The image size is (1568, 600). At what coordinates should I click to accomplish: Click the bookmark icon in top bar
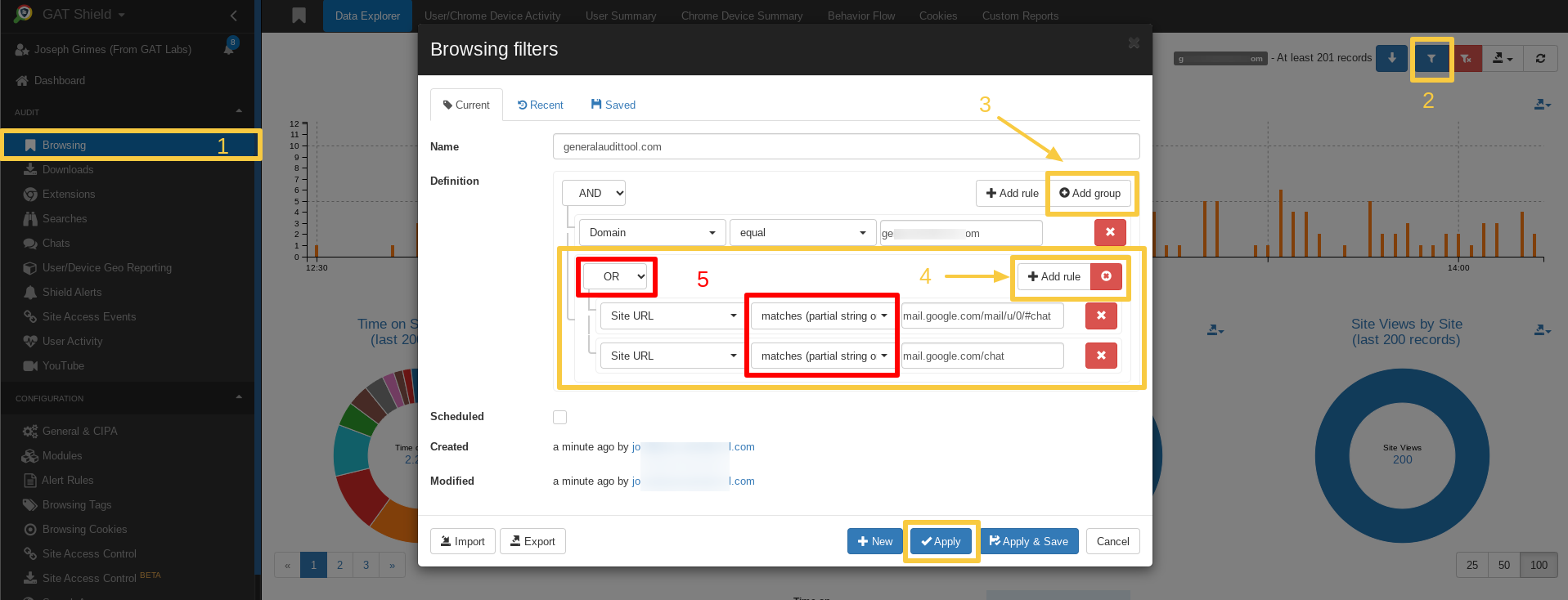pos(299,16)
